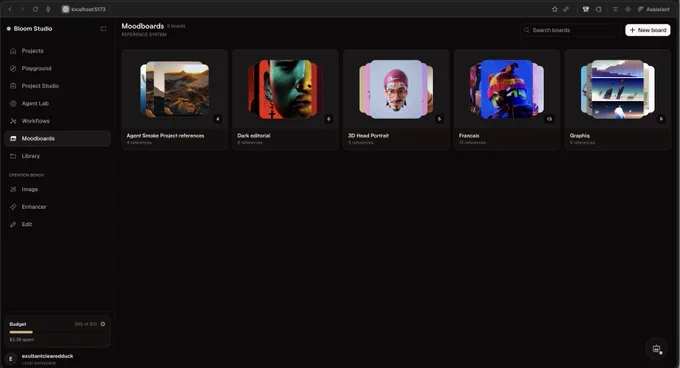Image resolution: width=680 pixels, height=368 pixels.
Task: Open the Edit creation bench
Action: 57,224
